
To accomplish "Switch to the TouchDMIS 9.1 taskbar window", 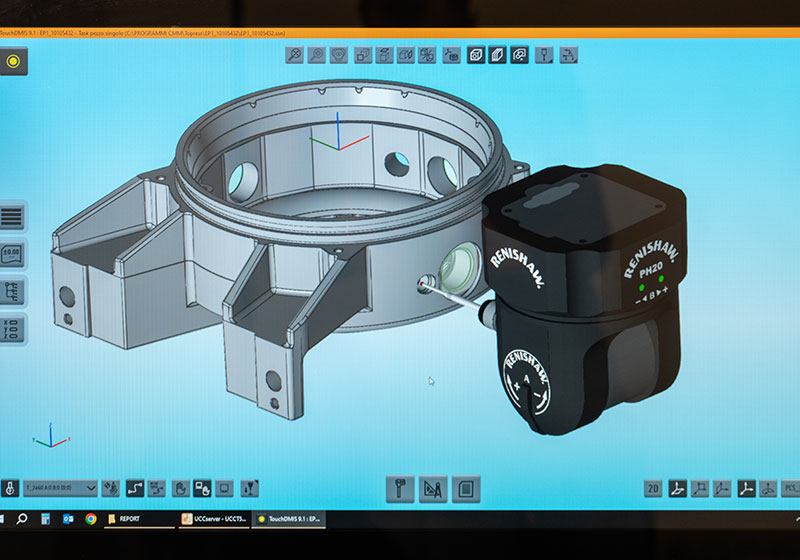I will pos(289,519).
